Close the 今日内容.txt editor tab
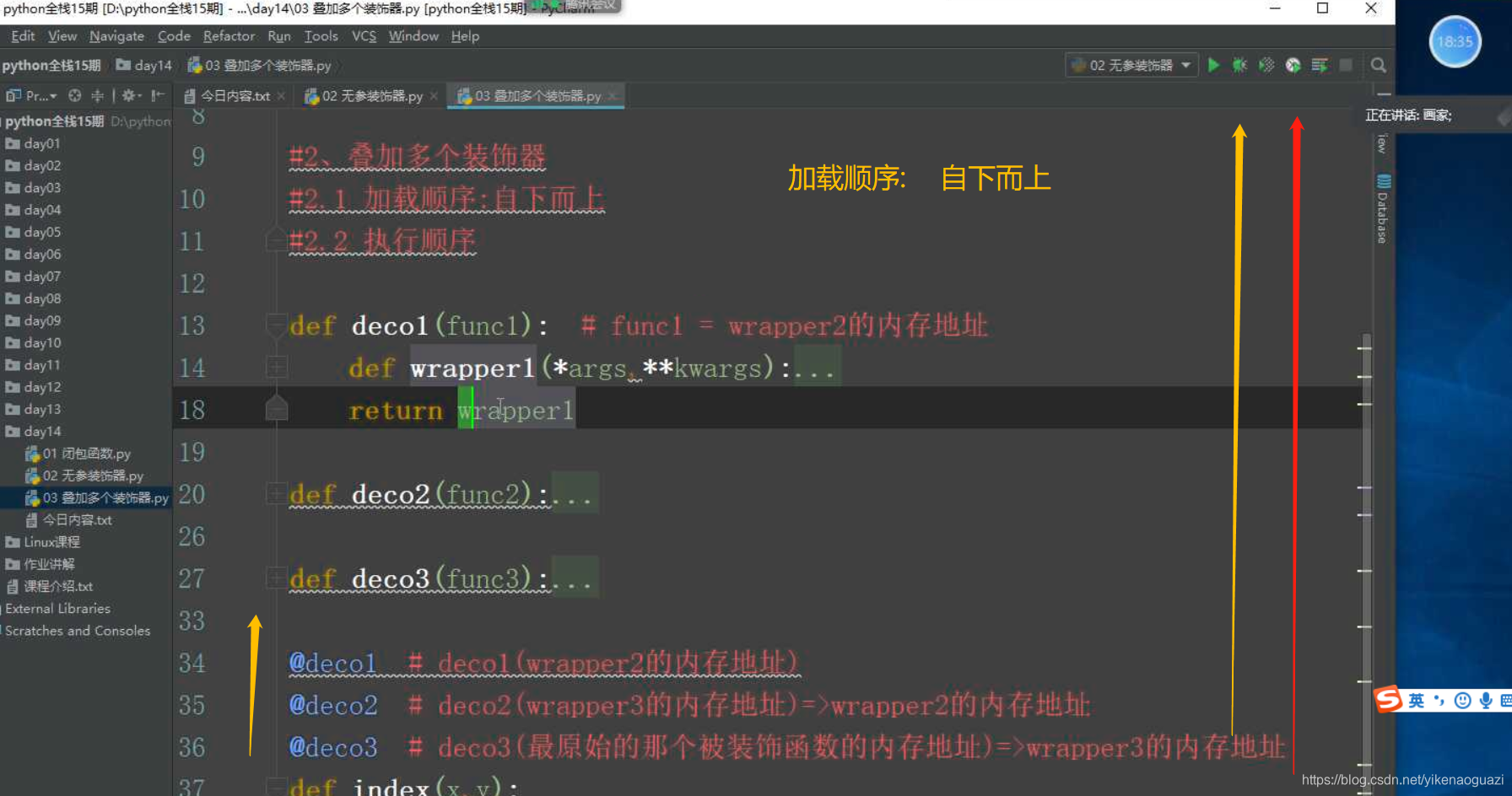The height and width of the screenshot is (796, 1512). point(281,96)
